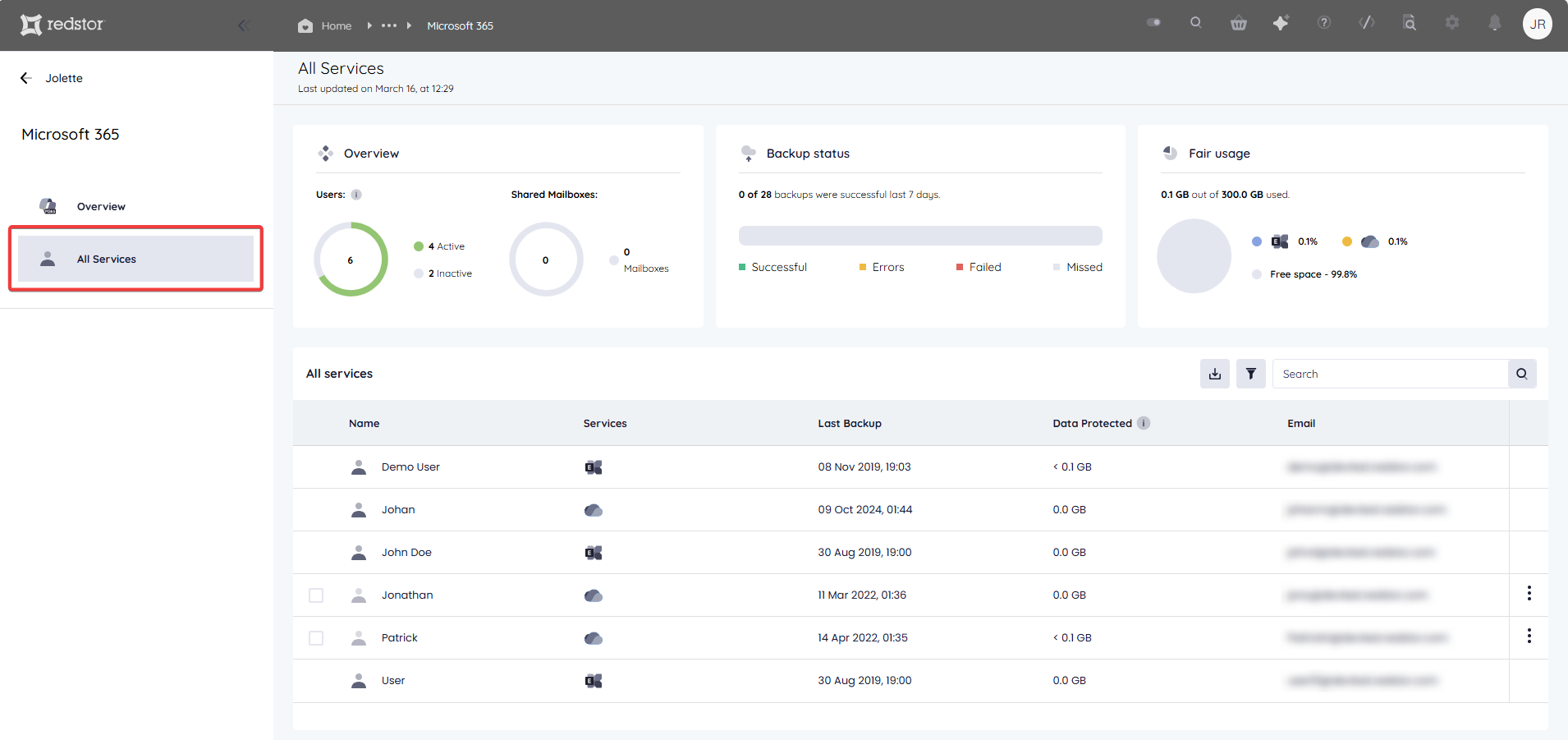Select All Services in the sidebar

point(135,259)
